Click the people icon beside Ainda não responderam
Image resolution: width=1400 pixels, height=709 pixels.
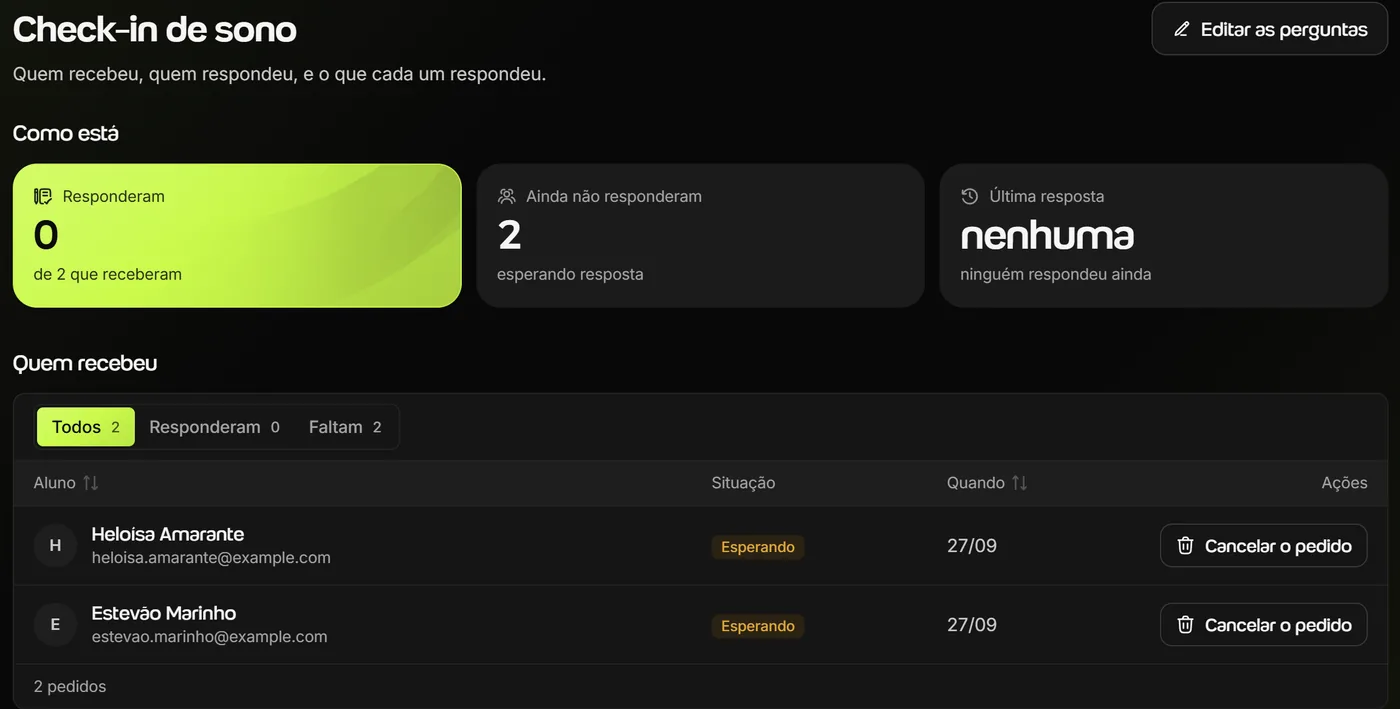pyautogui.click(x=507, y=196)
